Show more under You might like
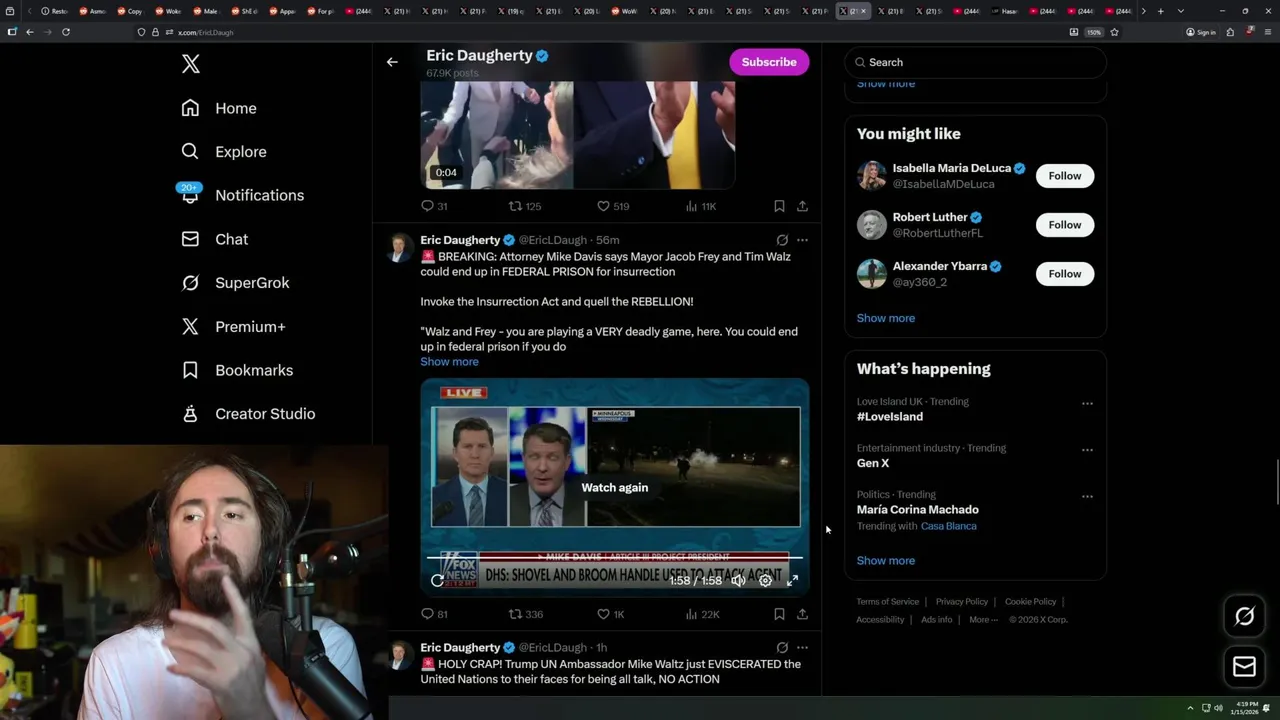Viewport: 1280px width, 720px height. [x=886, y=318]
